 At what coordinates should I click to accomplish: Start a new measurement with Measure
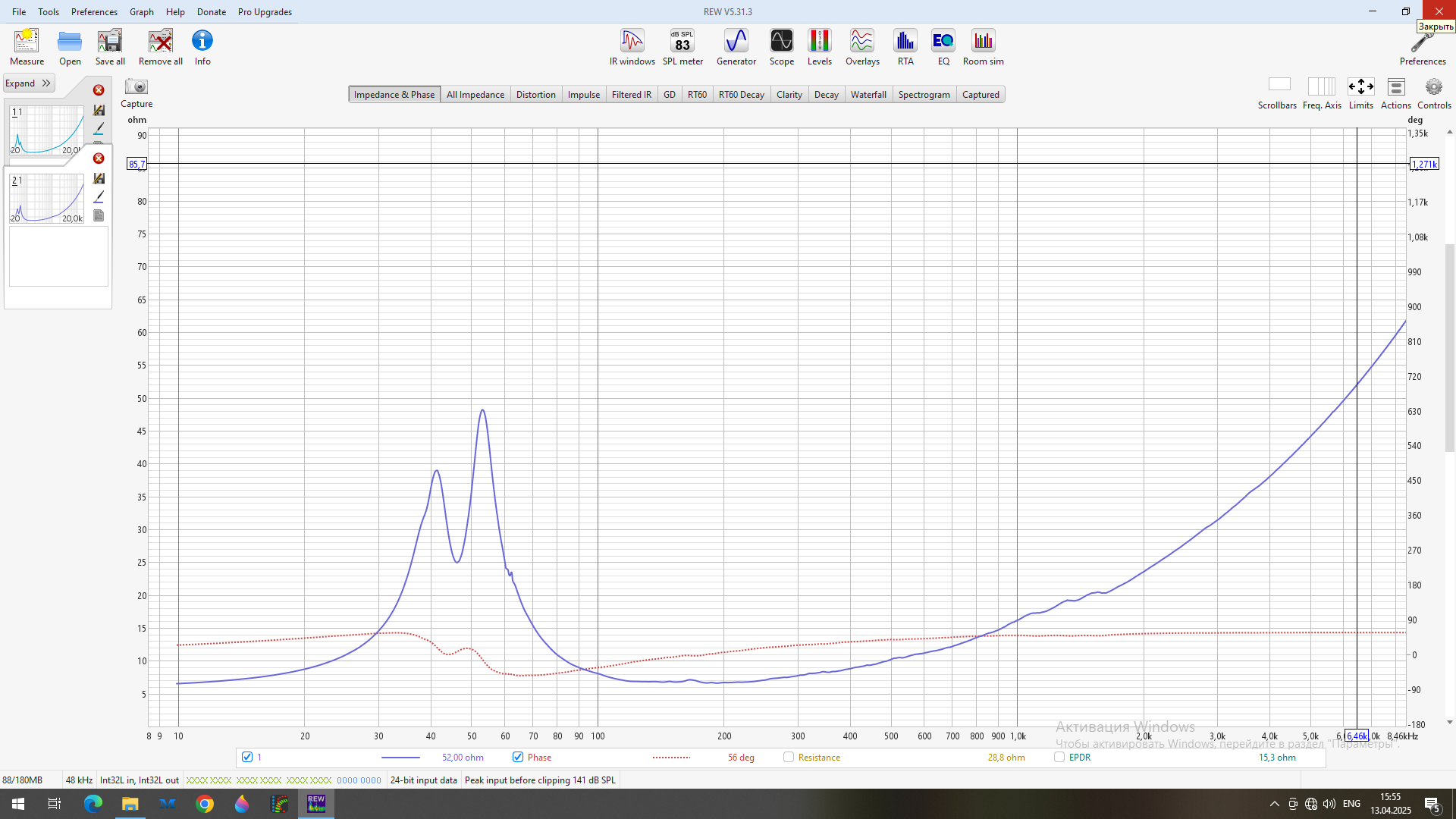point(27,47)
